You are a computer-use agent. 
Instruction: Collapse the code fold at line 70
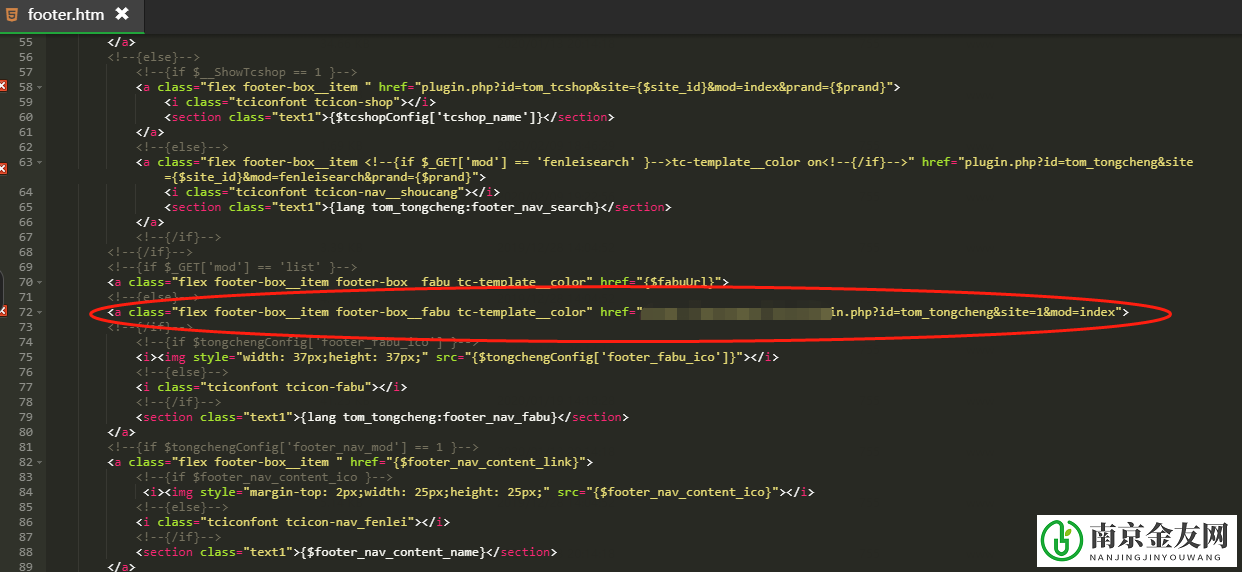[40, 282]
